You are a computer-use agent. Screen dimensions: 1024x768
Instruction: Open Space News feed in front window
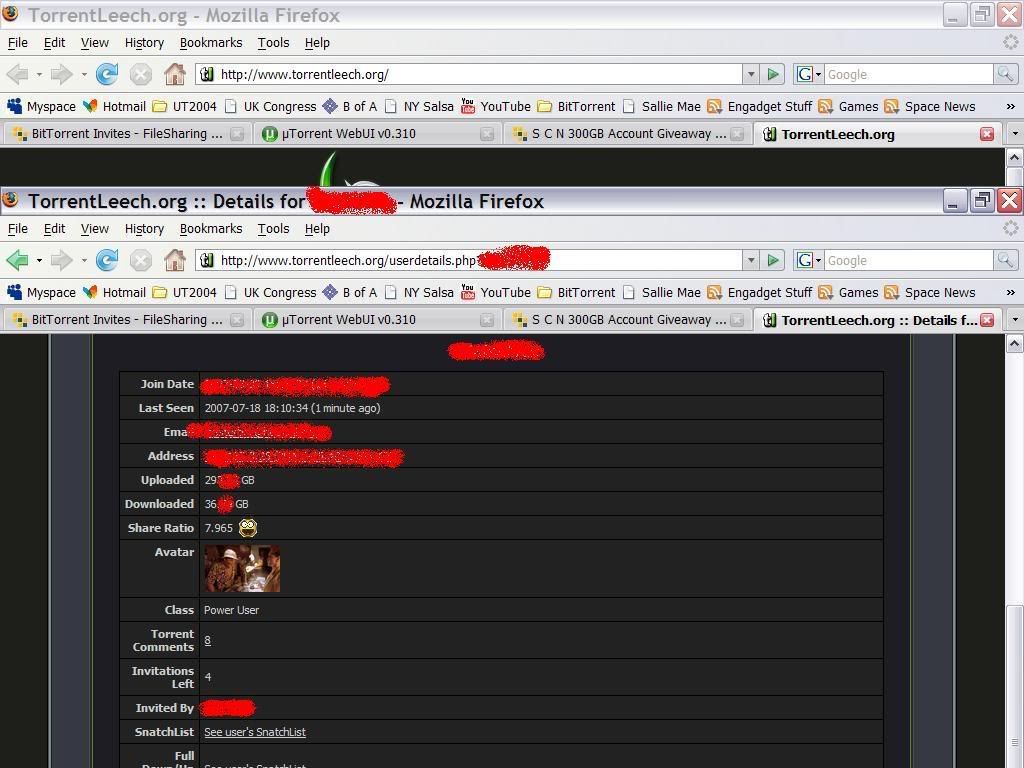(930, 293)
